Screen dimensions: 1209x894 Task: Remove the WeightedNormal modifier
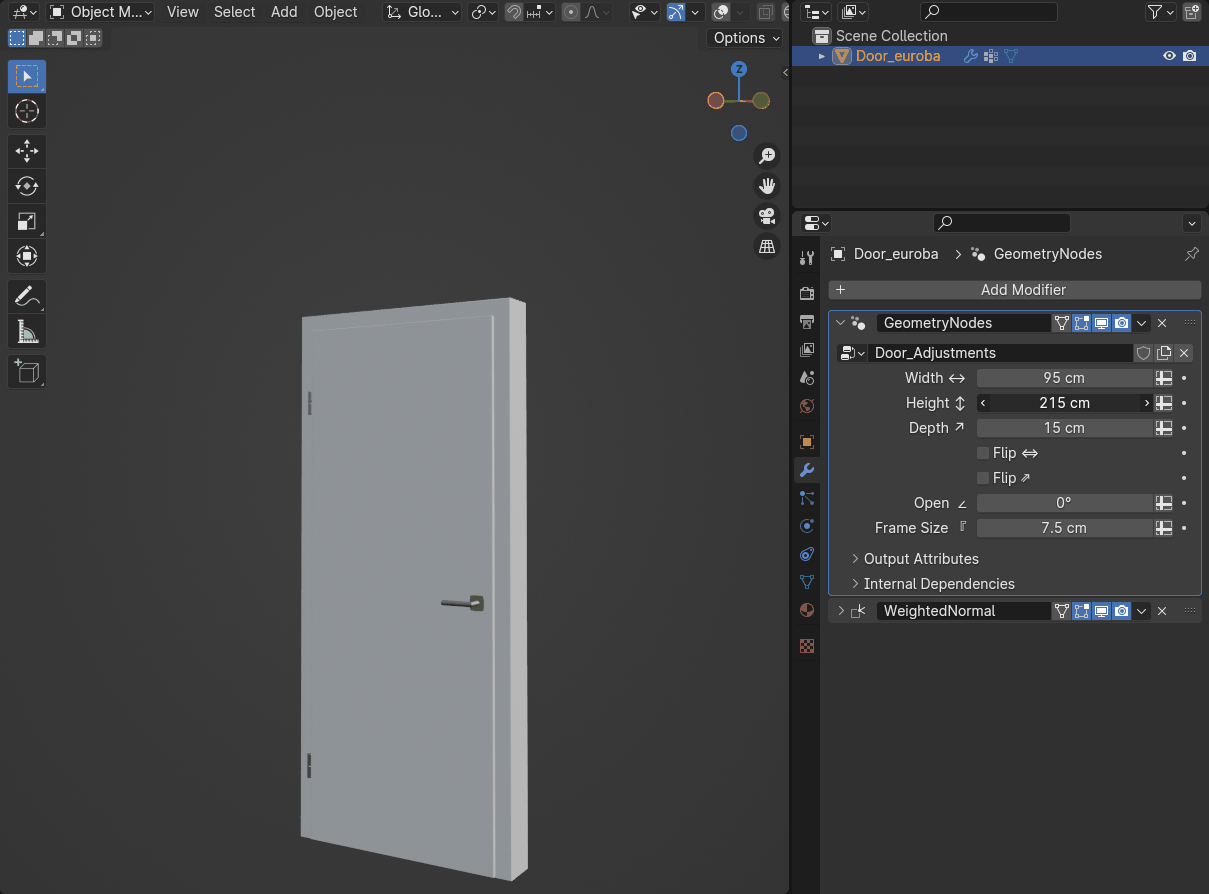pos(1162,611)
